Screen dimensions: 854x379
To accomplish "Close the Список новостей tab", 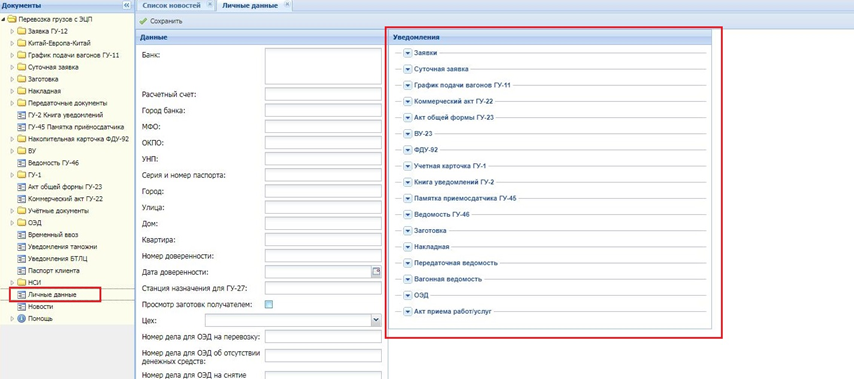I will (x=211, y=5).
